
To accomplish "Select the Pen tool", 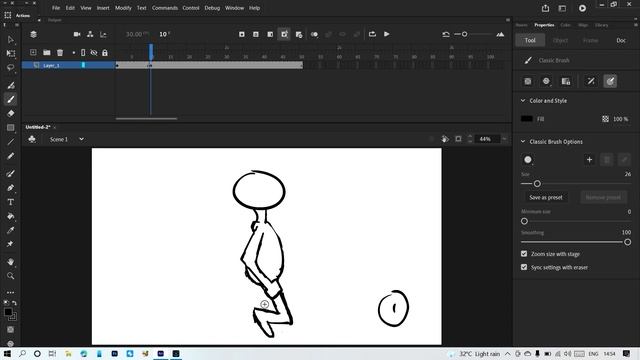I will click(11, 188).
